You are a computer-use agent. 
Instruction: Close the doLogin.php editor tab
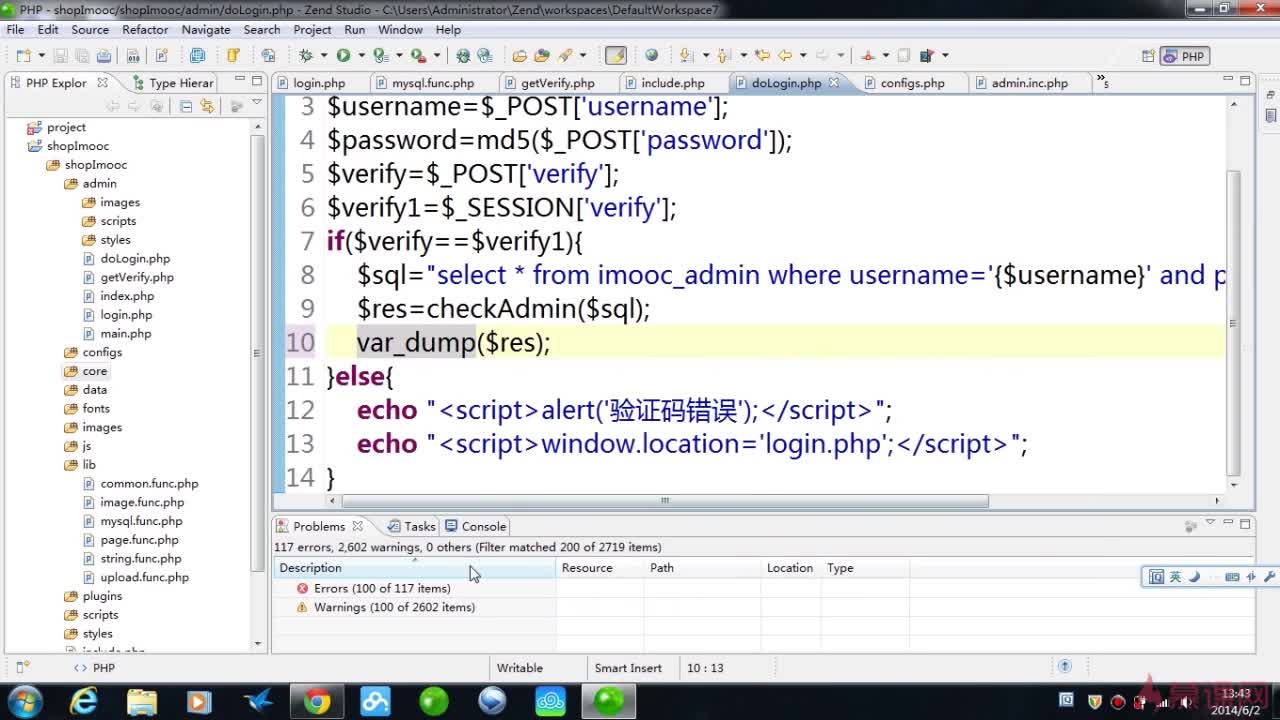(834, 83)
